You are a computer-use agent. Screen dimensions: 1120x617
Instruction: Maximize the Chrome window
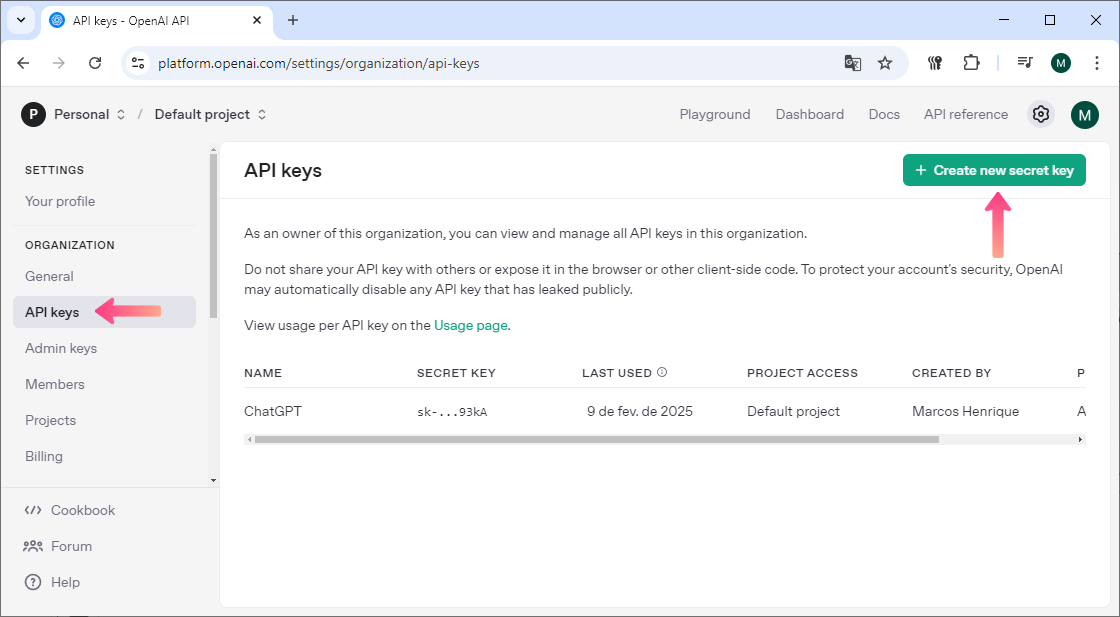(1050, 20)
